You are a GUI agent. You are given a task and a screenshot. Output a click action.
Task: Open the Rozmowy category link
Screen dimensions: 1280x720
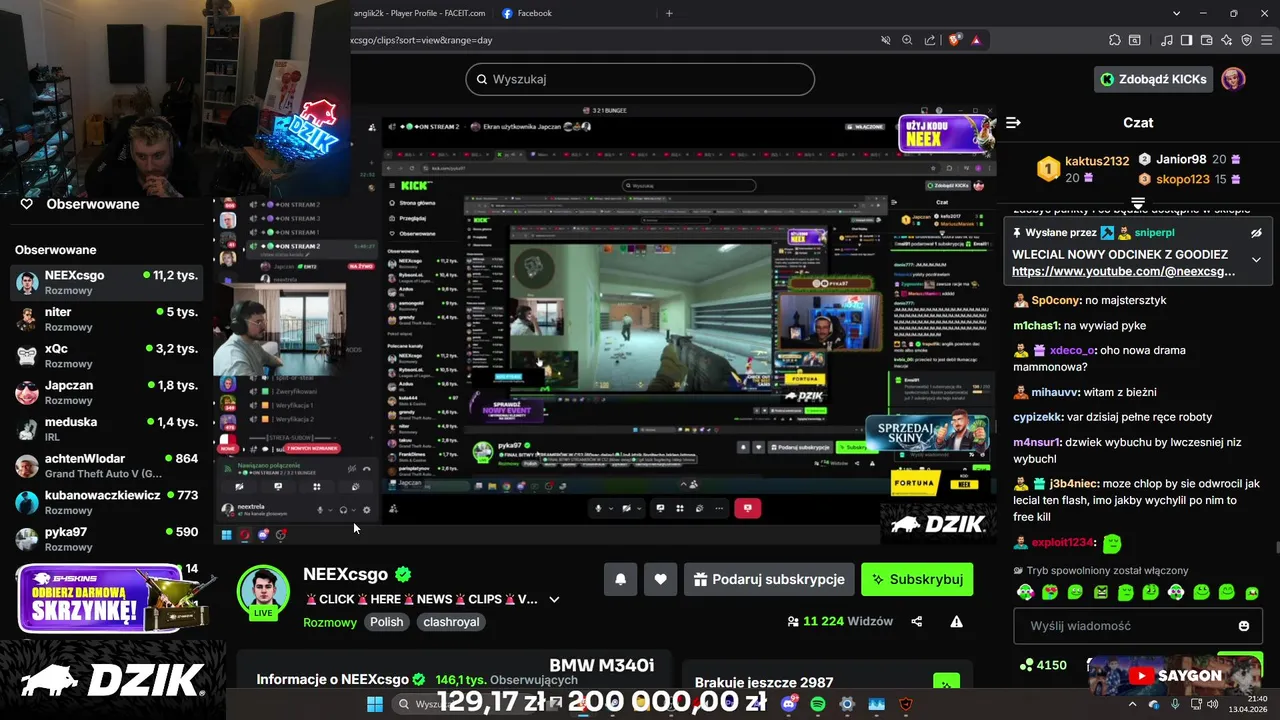pyautogui.click(x=330, y=622)
